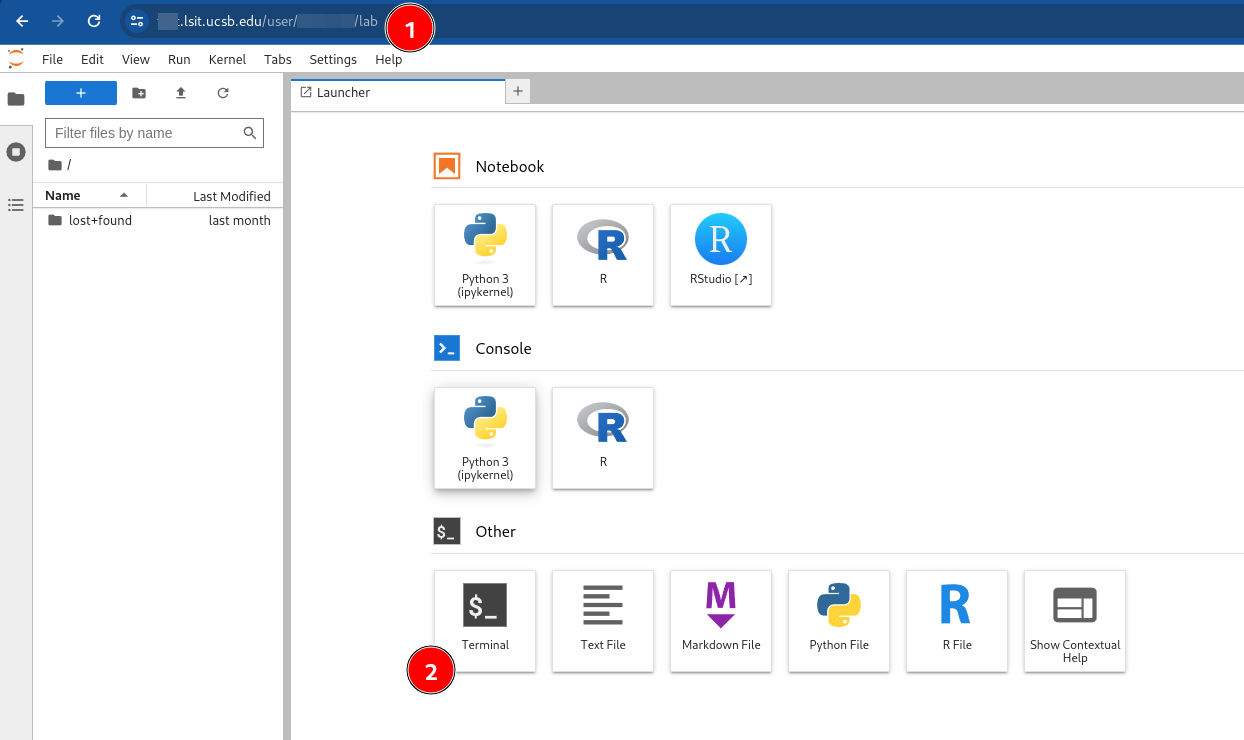
Task: Click the browser address bar URL
Action: click(x=267, y=21)
